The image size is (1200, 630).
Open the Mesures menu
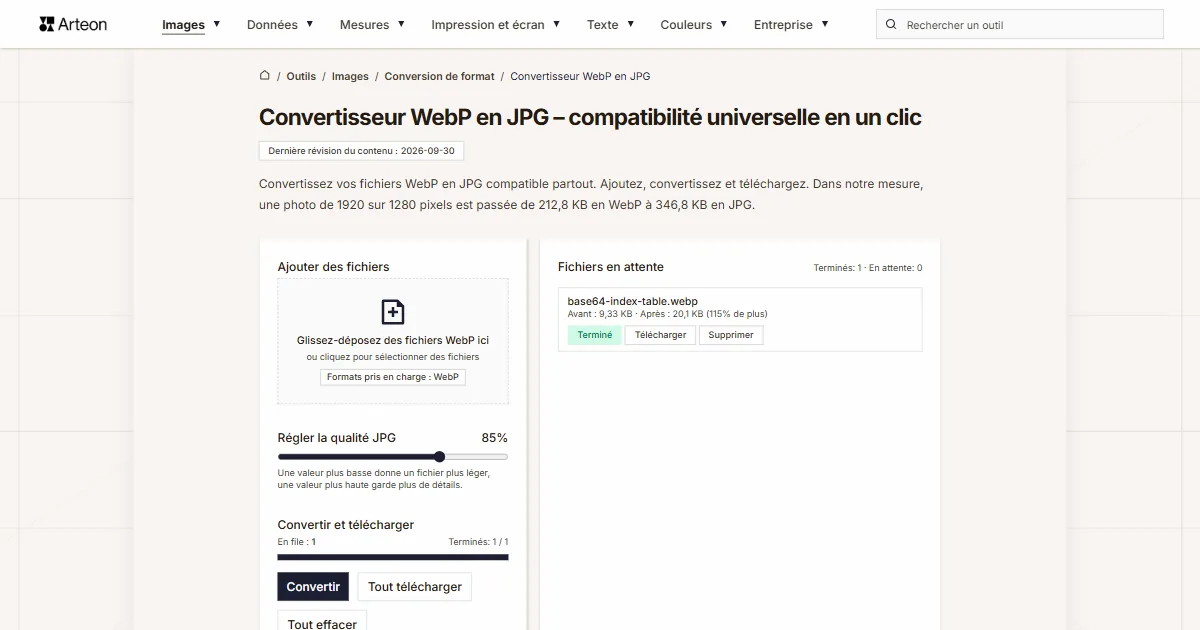pos(364,25)
